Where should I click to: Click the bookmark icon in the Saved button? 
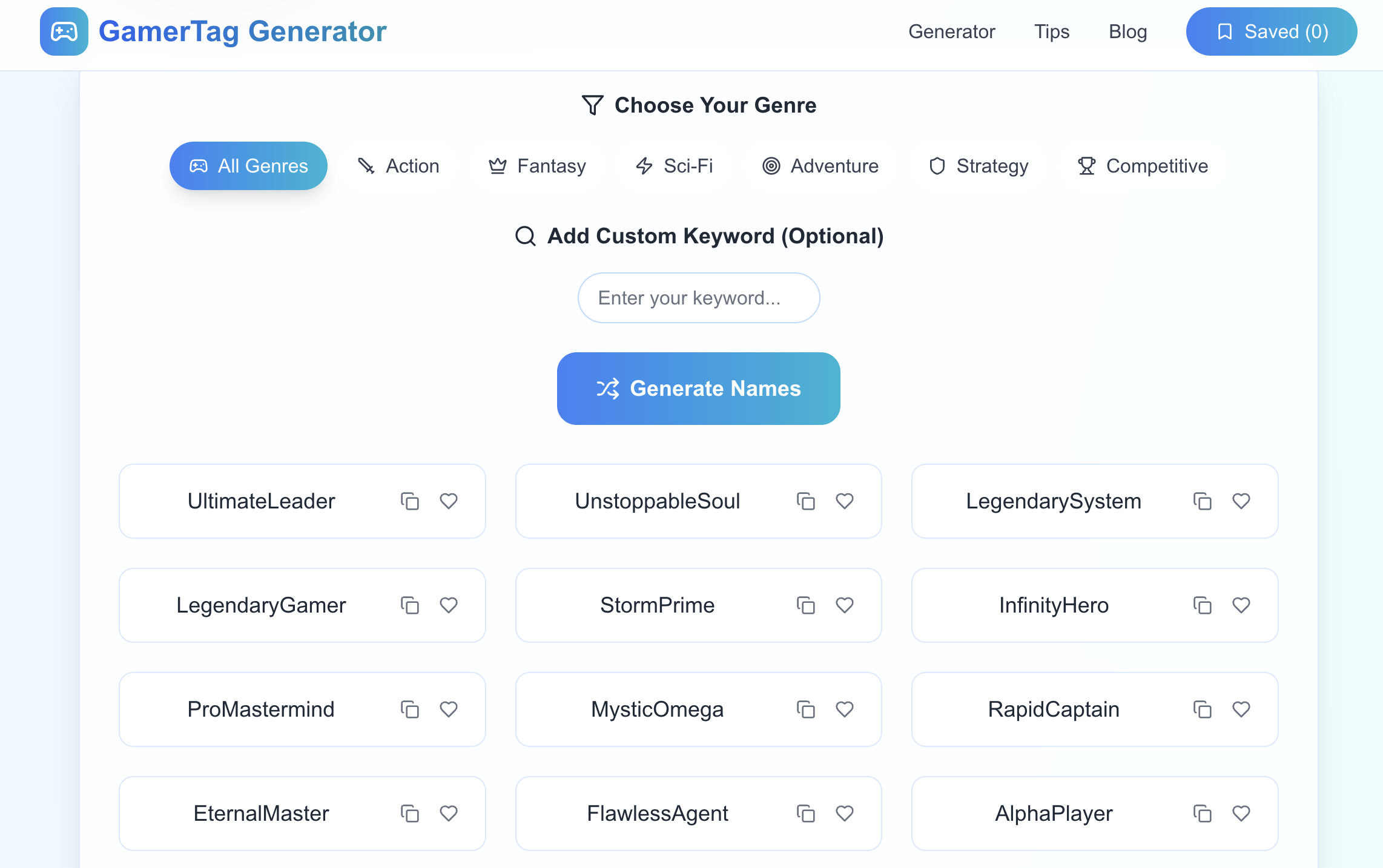pos(1225,31)
